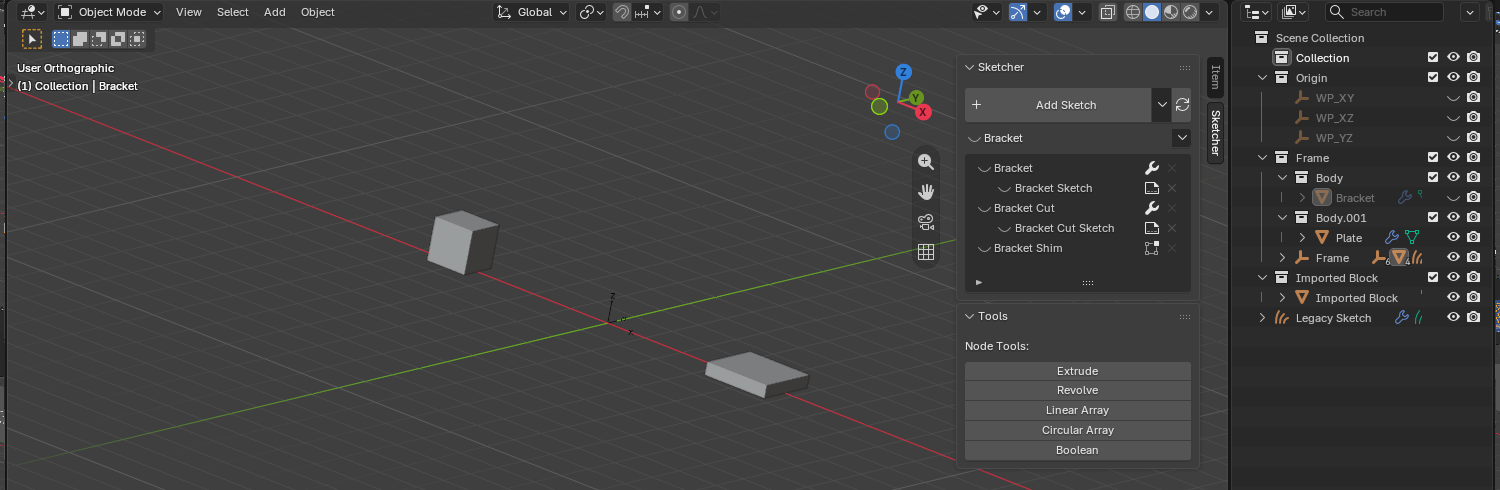The image size is (1500, 490).
Task: Toggle show gizmos
Action: [x=1018, y=12]
